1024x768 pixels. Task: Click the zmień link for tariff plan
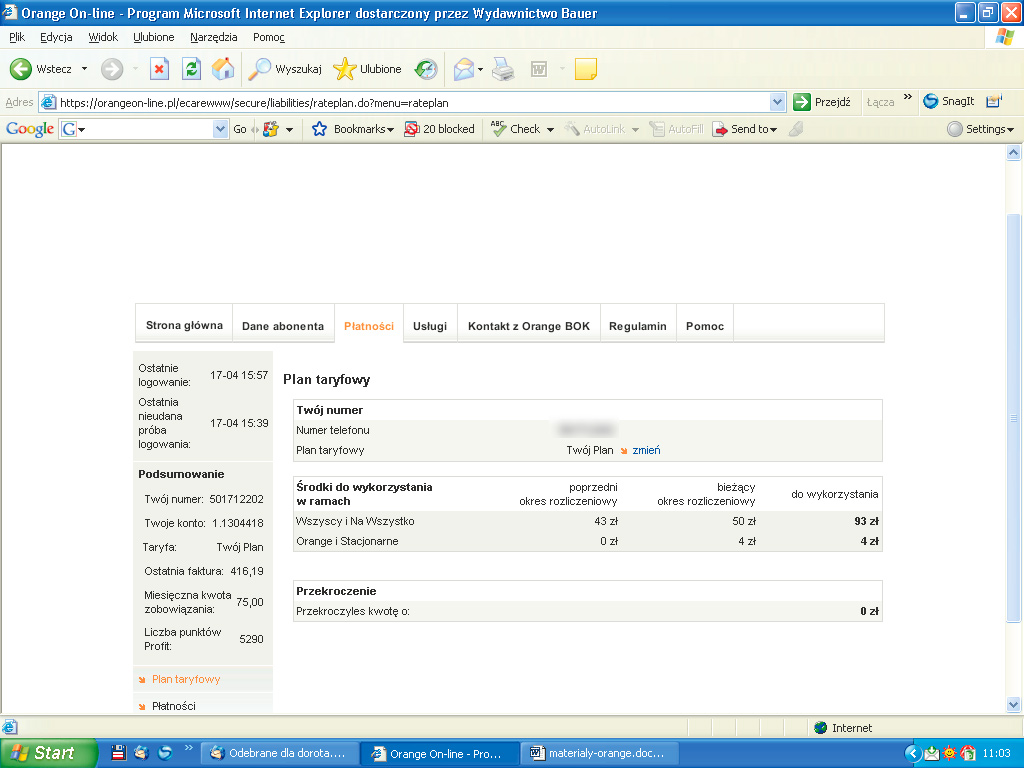(x=646, y=450)
